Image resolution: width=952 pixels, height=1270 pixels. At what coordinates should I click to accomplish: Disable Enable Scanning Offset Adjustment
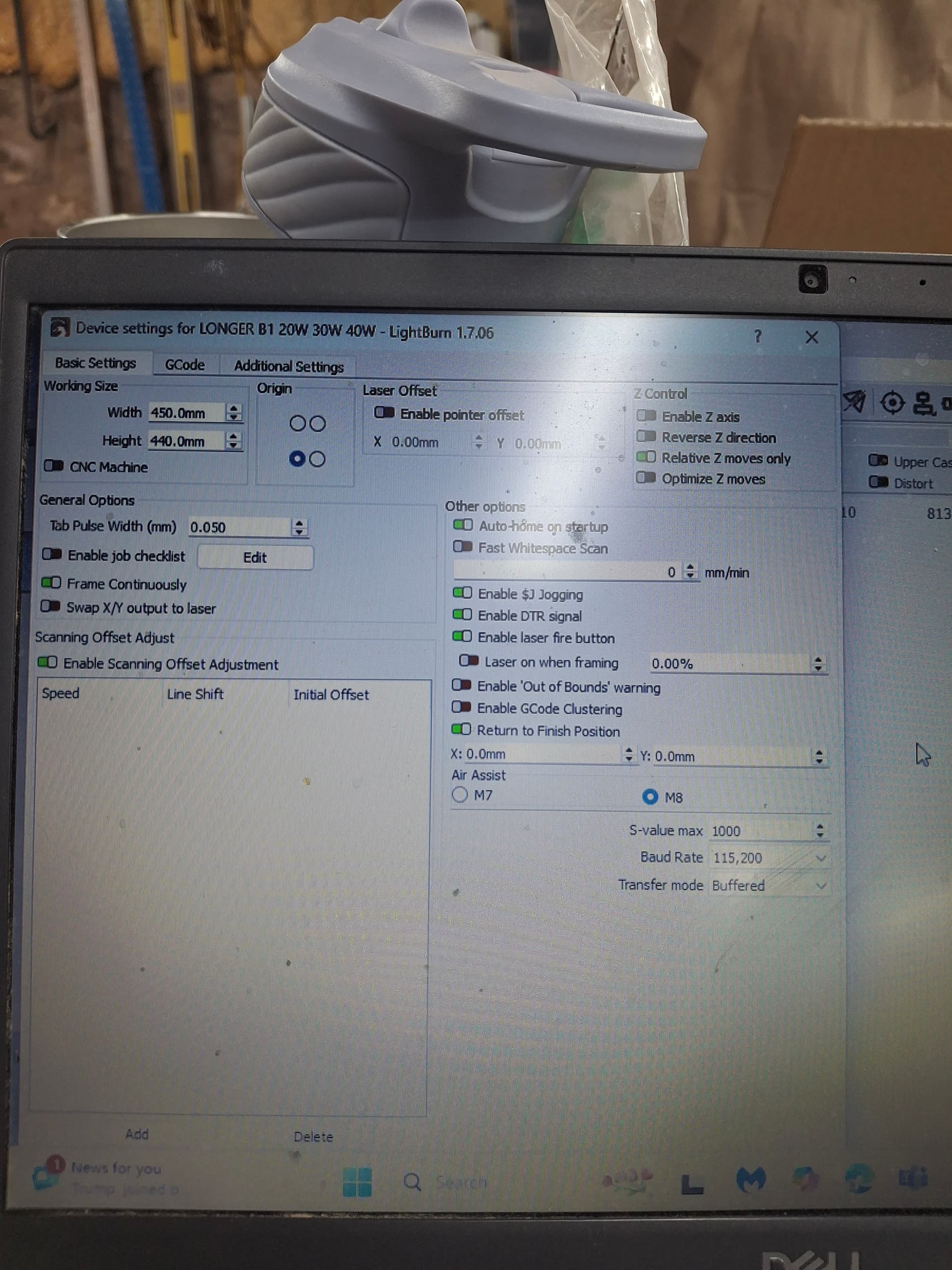(x=47, y=662)
